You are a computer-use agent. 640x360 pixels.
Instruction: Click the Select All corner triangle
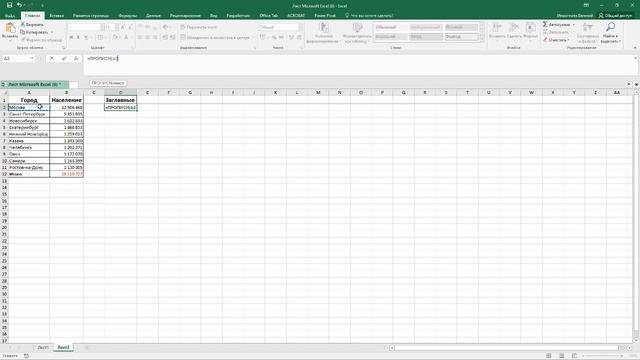tap(4, 93)
